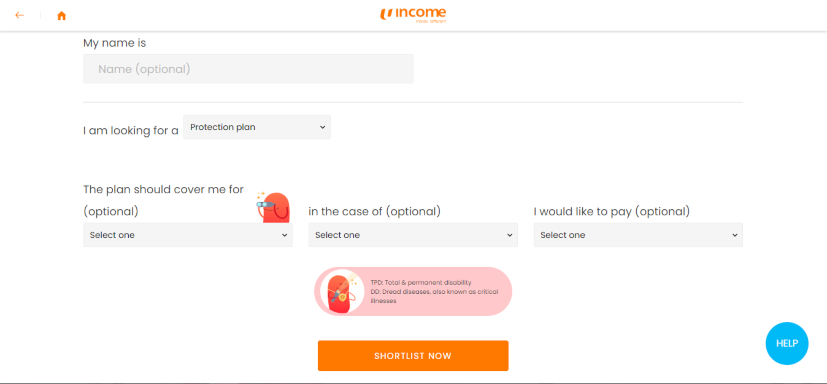Click the TPD and DD definitions note
The width and height of the screenshot is (827, 384).
434,292
